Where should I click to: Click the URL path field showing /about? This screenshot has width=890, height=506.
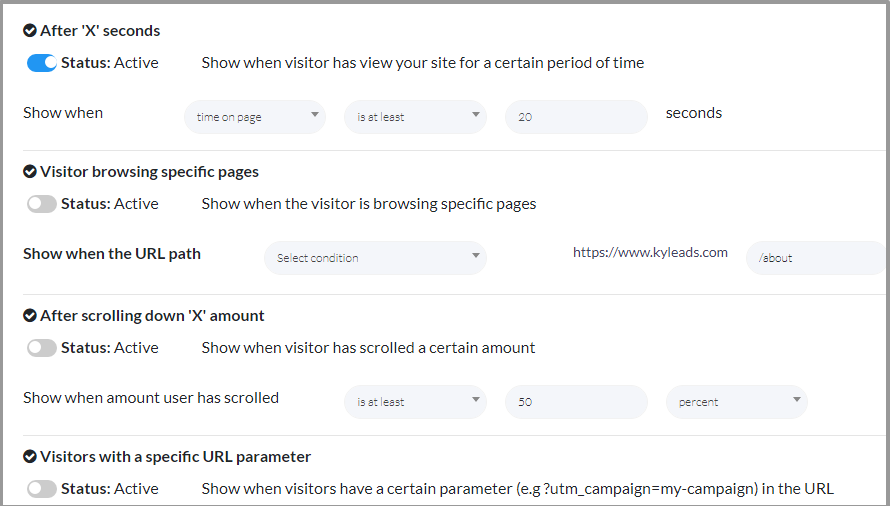[815, 258]
